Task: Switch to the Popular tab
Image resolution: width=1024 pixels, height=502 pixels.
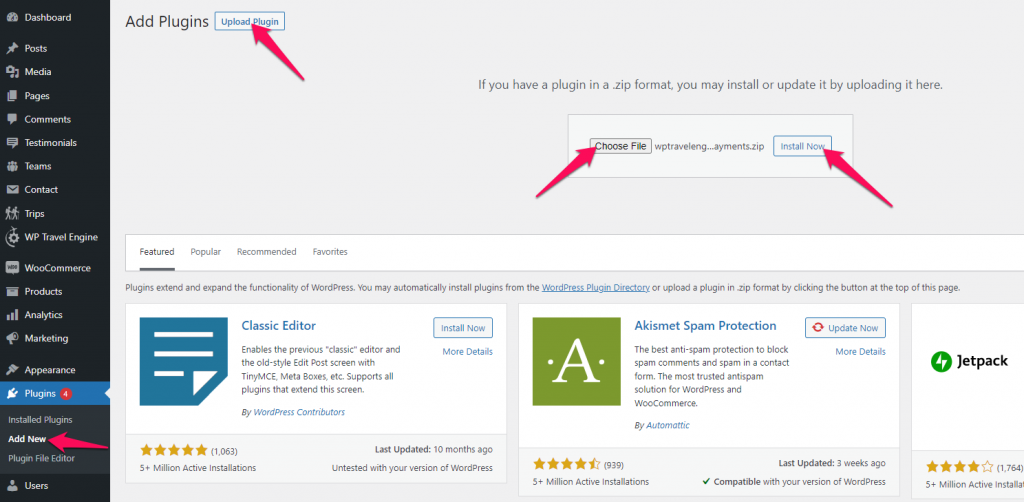Action: point(206,252)
